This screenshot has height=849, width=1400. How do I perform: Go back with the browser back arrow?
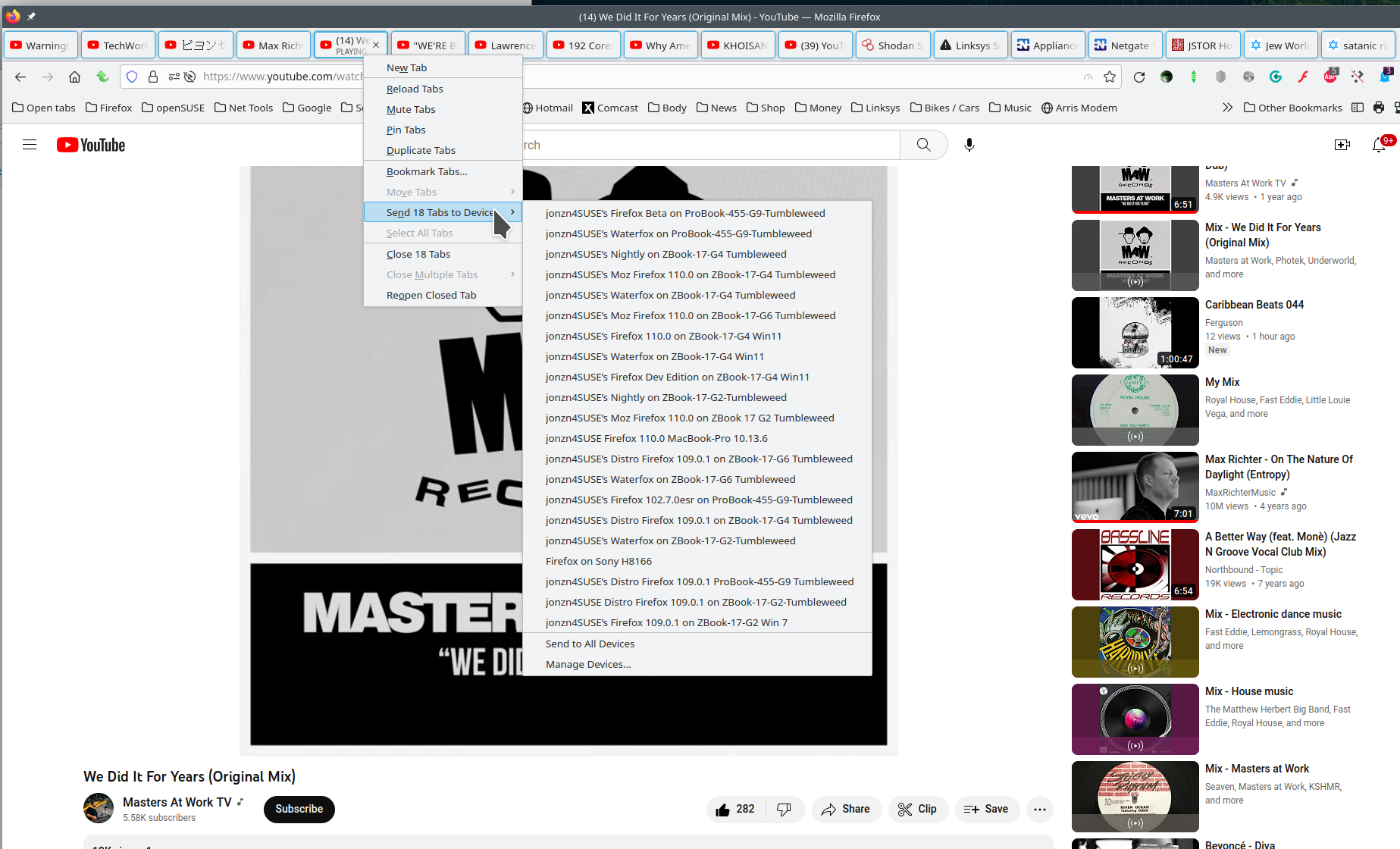pyautogui.click(x=20, y=77)
